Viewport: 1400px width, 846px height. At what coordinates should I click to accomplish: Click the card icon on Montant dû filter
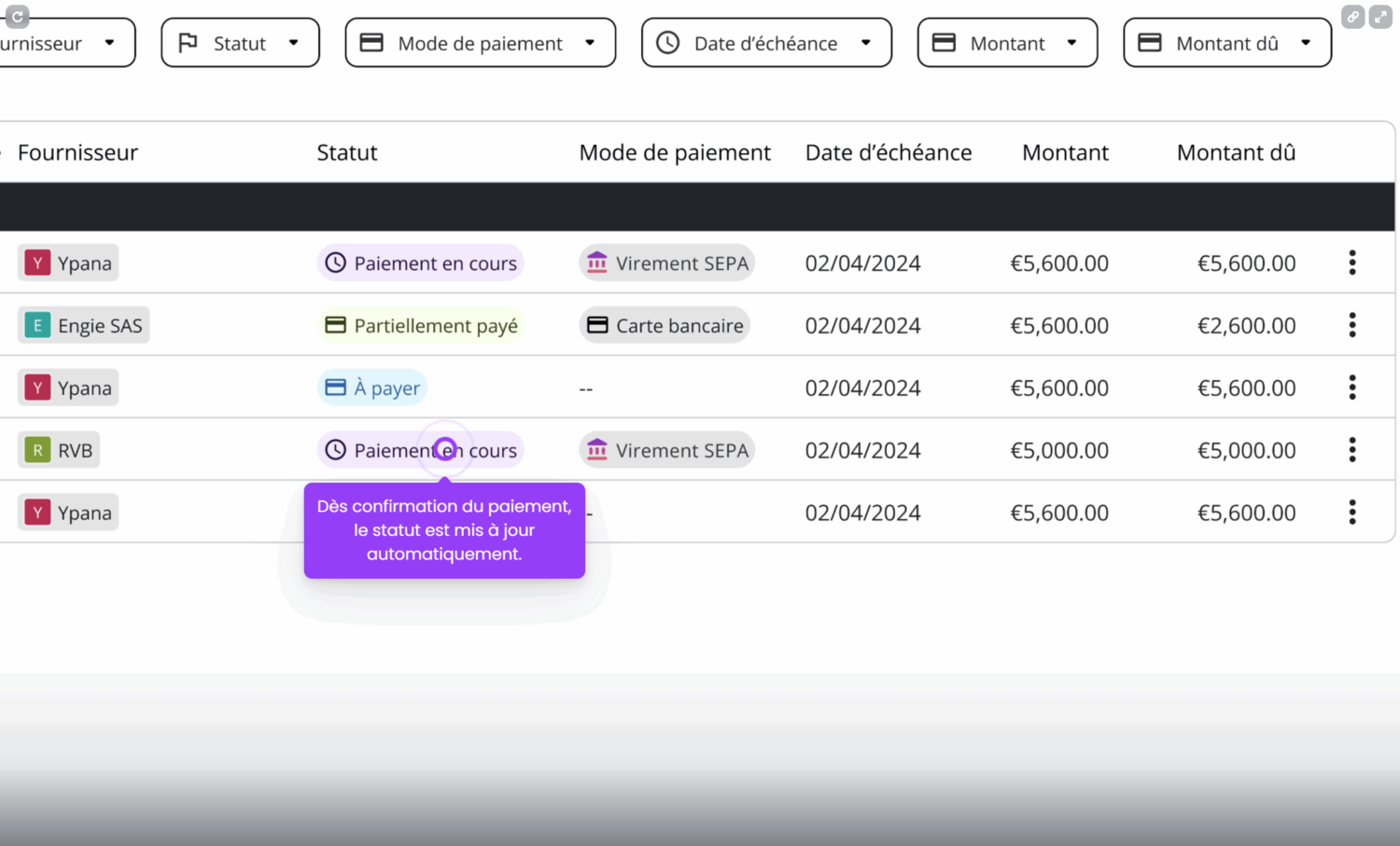coord(1150,42)
